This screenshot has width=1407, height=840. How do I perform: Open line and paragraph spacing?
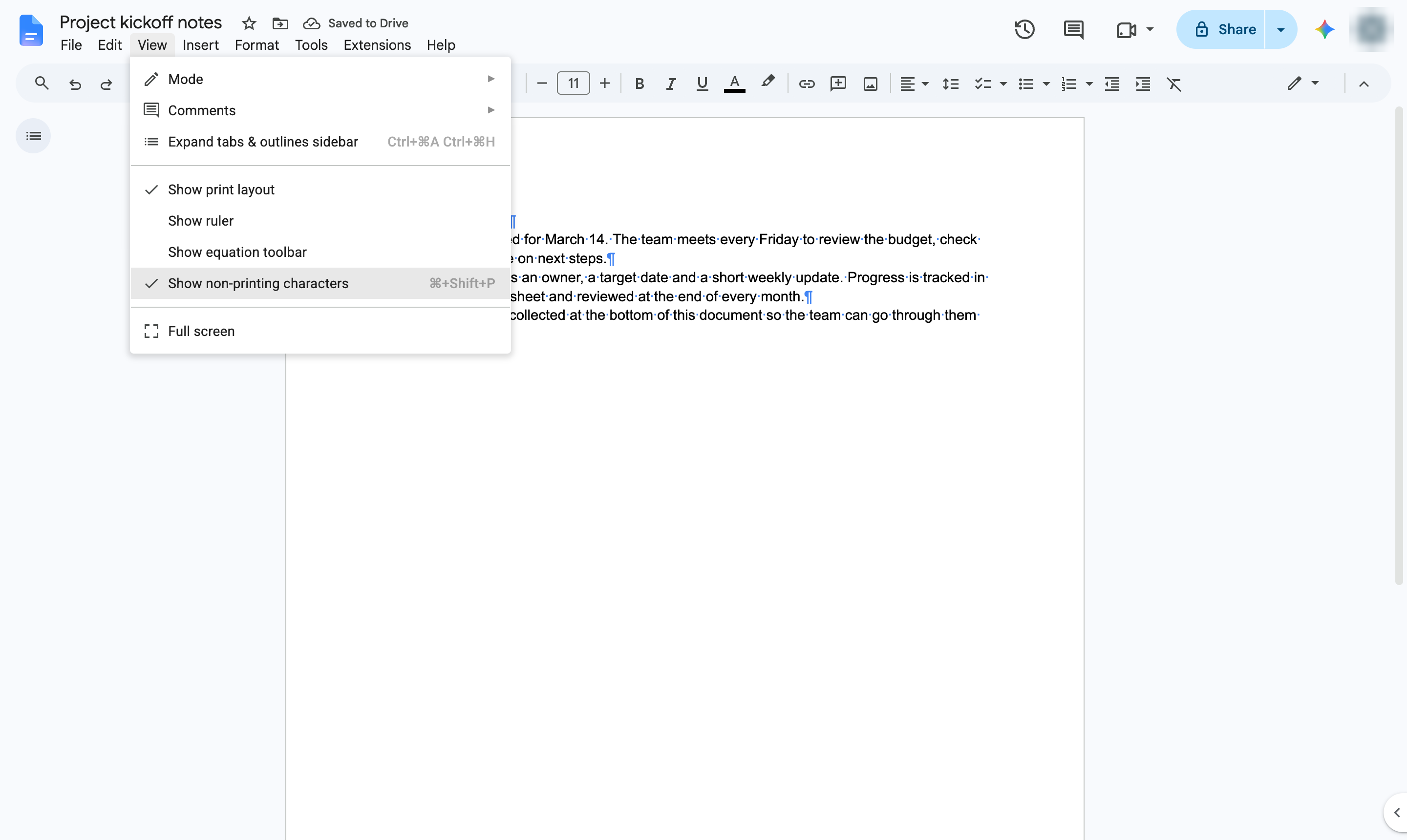click(950, 84)
